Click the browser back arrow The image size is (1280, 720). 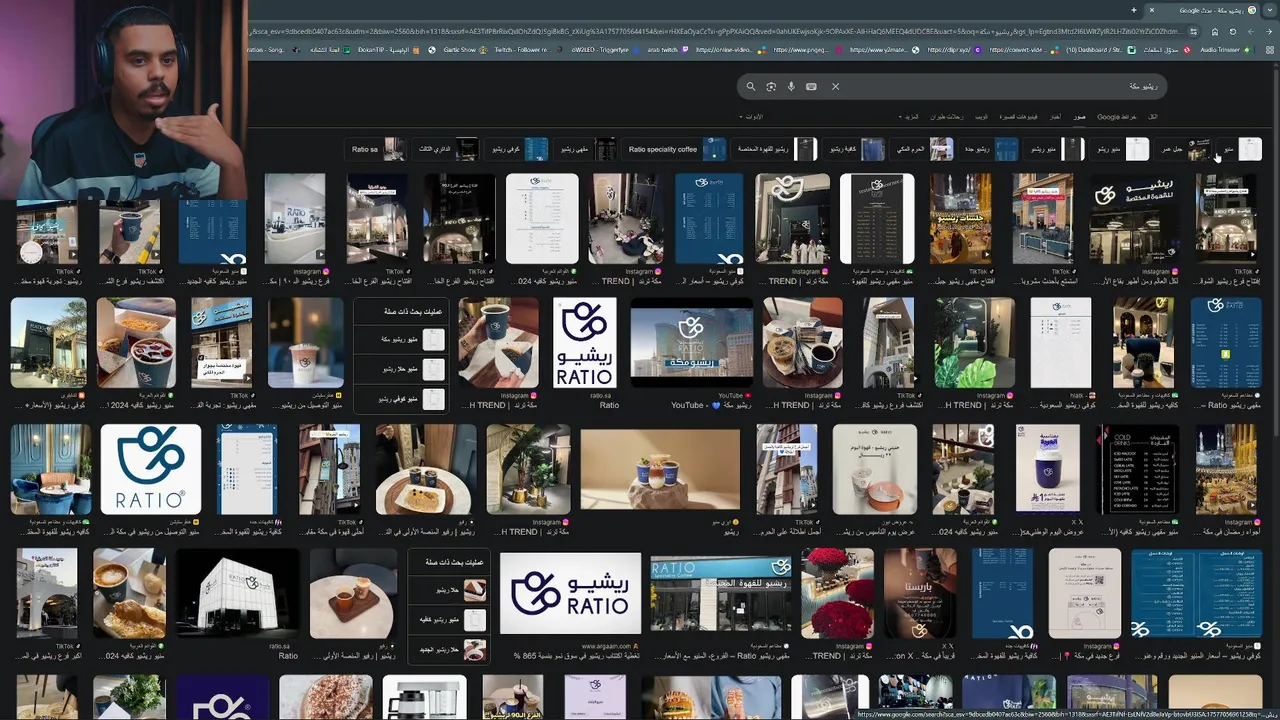pos(1267,31)
